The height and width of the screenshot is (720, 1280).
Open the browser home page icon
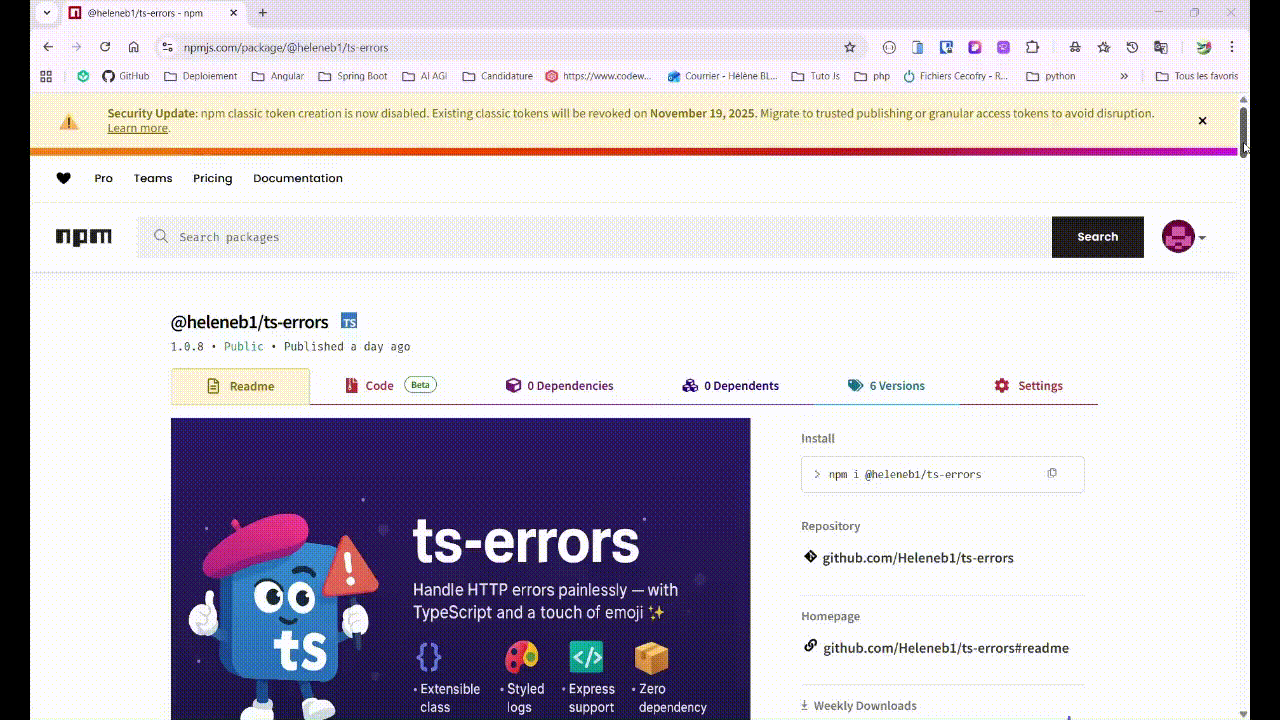tap(133, 47)
